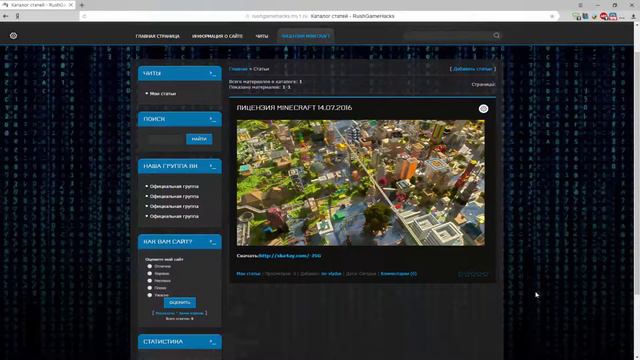
Task: Click the Minecraft city article image
Action: pyautogui.click(x=361, y=183)
